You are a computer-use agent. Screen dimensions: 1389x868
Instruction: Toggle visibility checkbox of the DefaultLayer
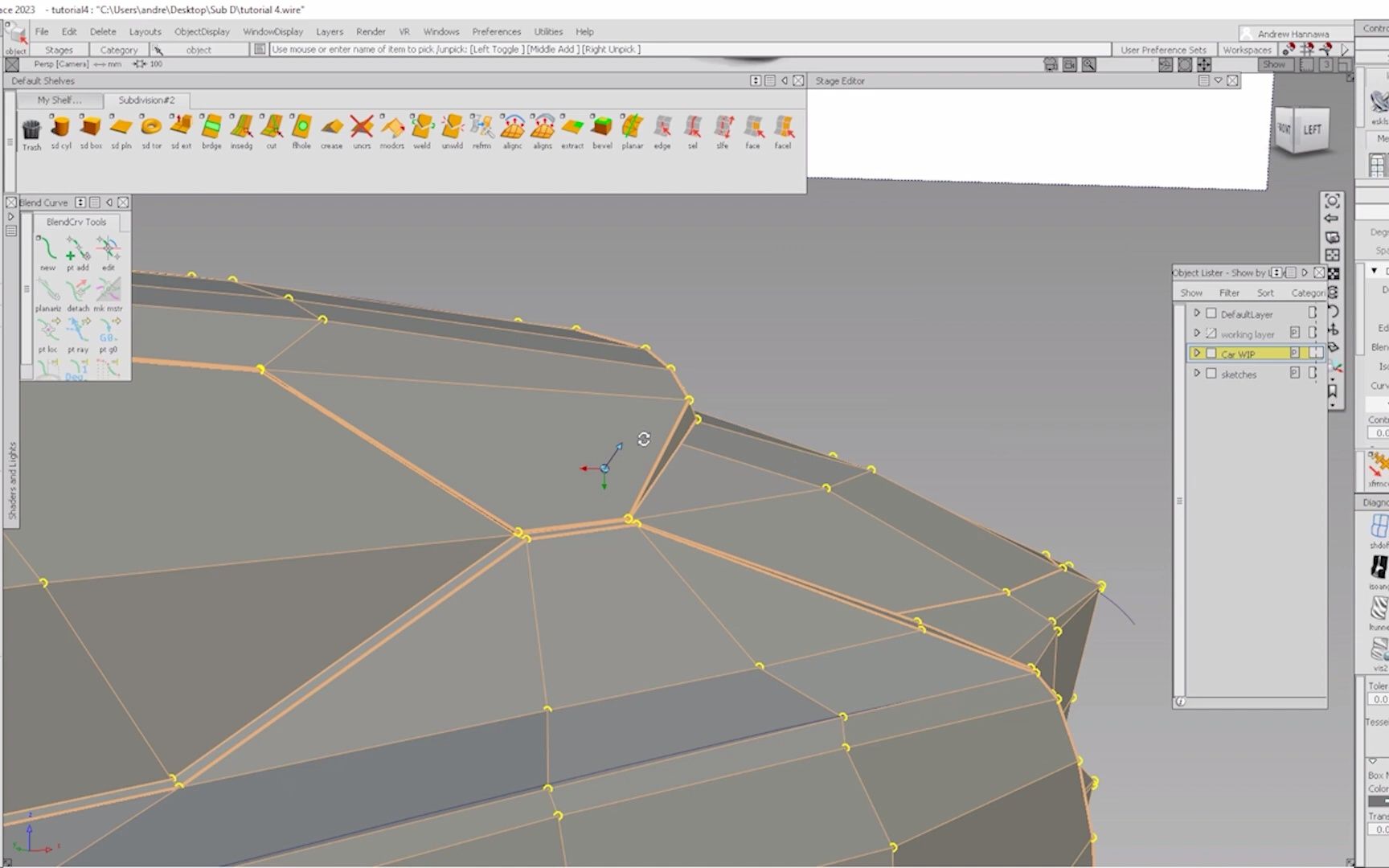(x=1211, y=313)
